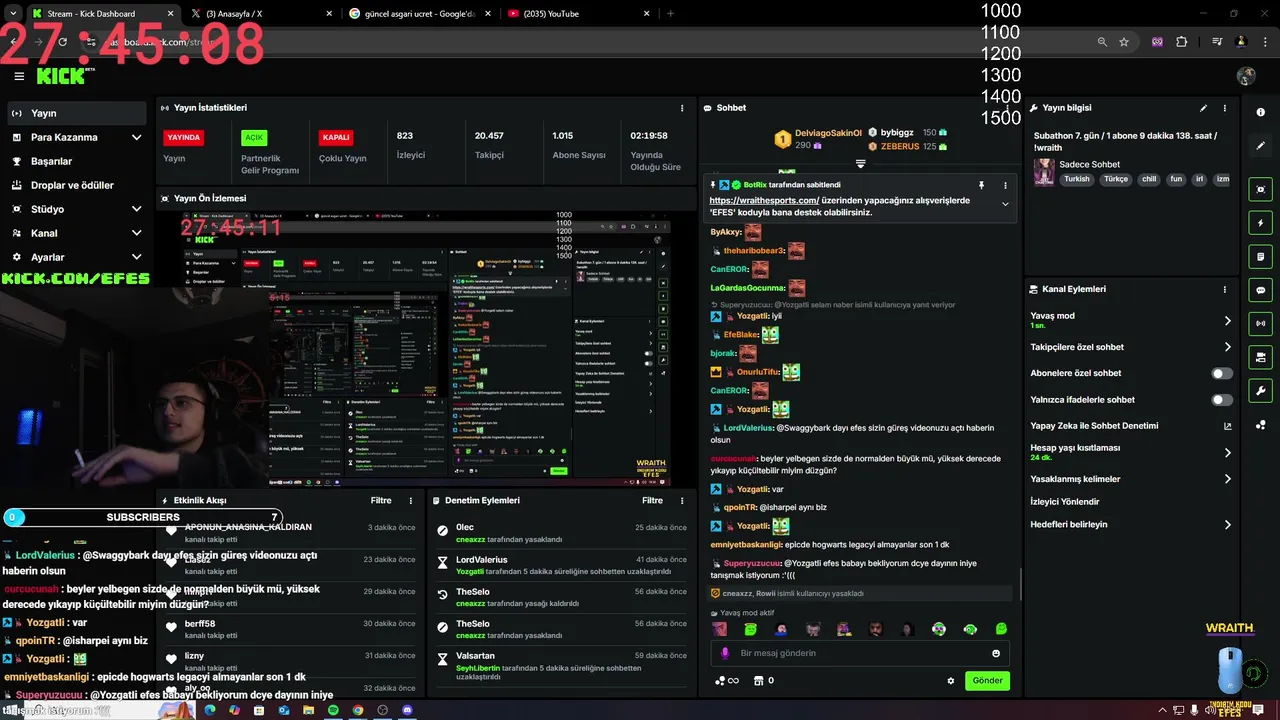
Task: Click İzleyici Yönlendir option
Action: coord(1065,502)
